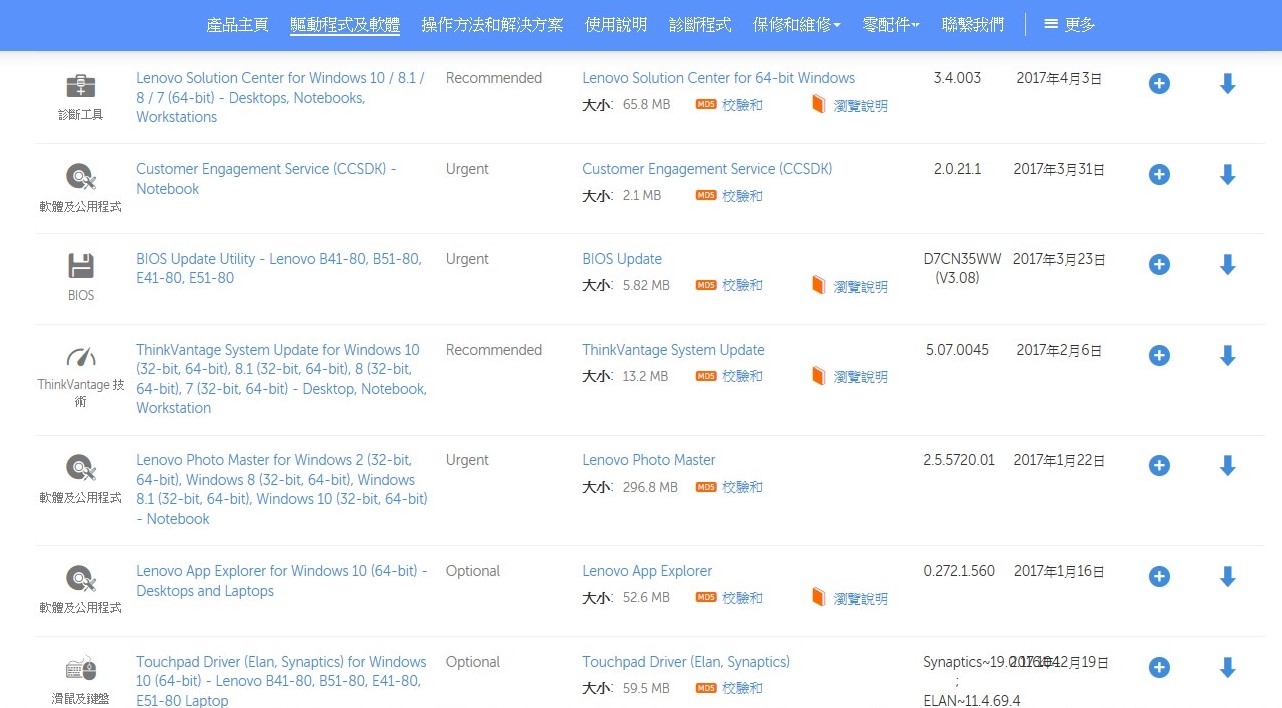Click the 滑鼠及鍵盤 keyboard mouse icon
Viewport: 1282px width, 708px height.
pyautogui.click(x=81, y=668)
